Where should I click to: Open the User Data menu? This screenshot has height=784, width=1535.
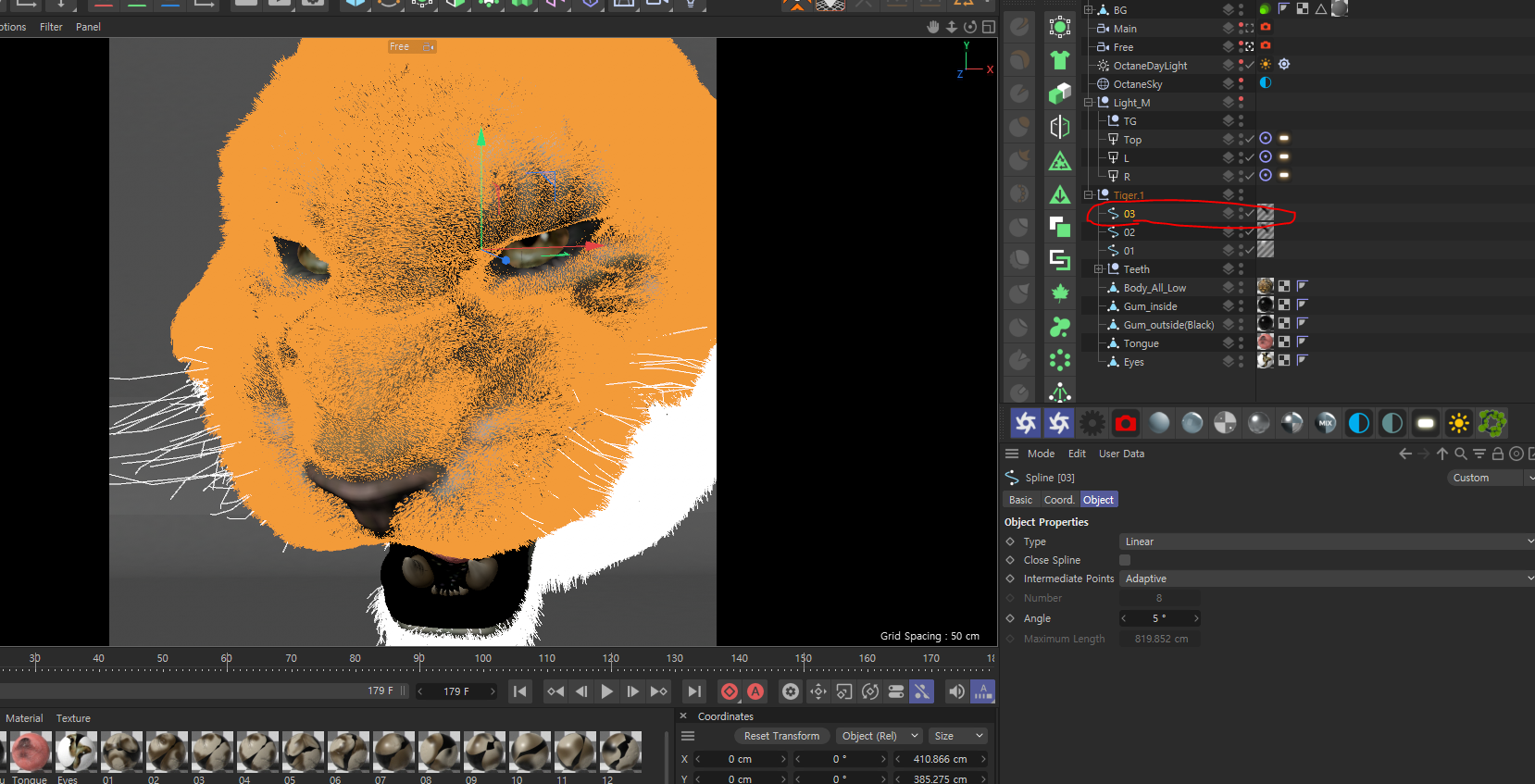(1121, 454)
